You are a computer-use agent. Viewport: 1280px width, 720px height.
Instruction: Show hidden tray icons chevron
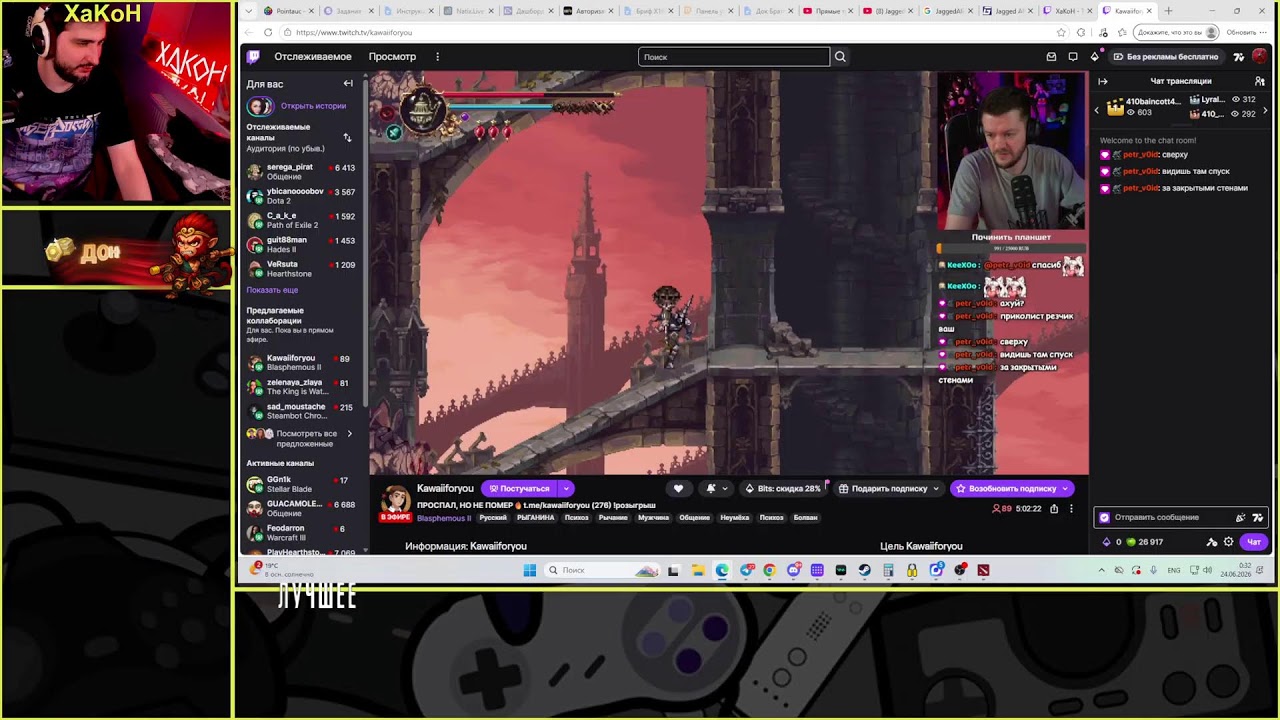tap(1102, 570)
